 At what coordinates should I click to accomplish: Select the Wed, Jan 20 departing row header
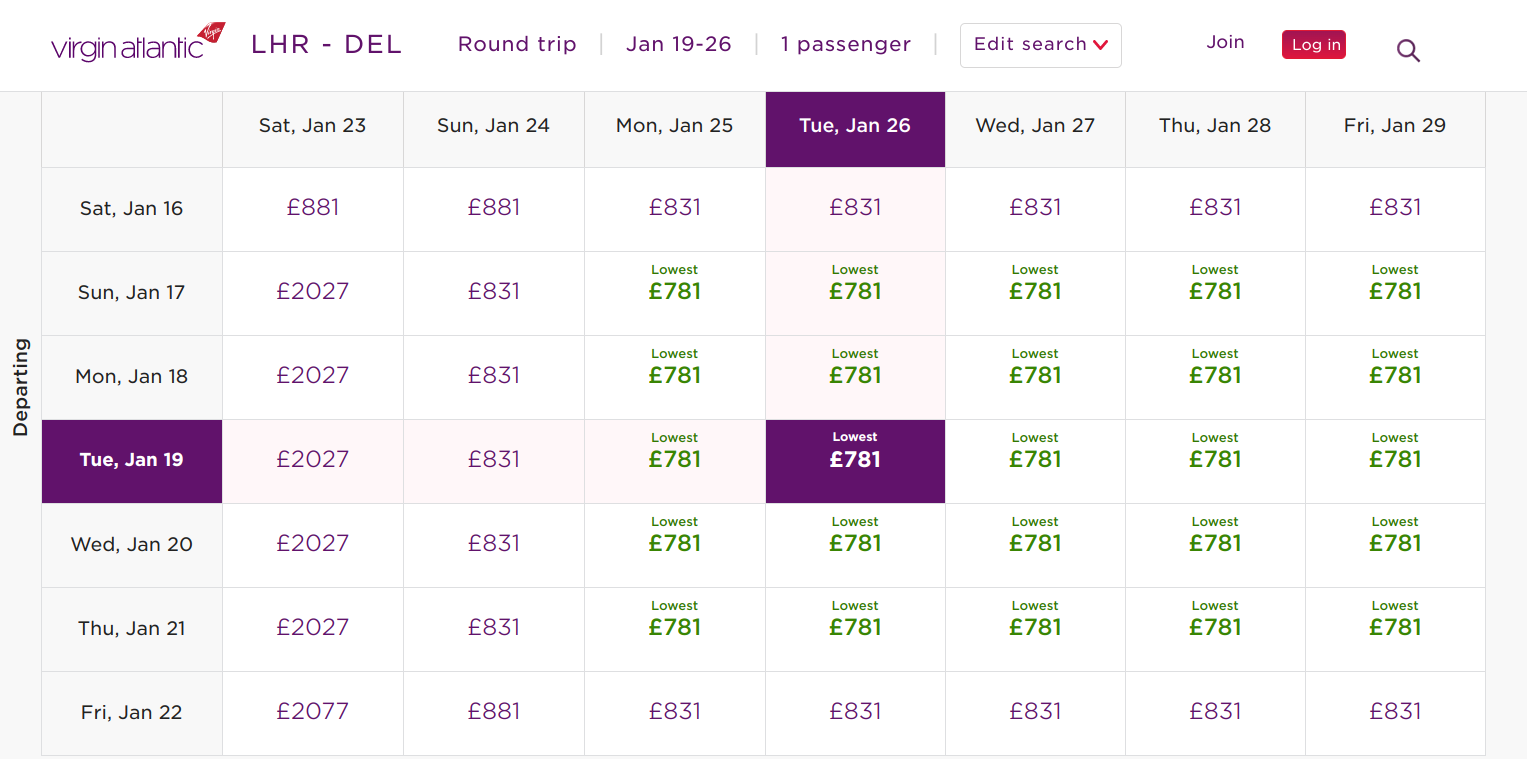click(x=132, y=545)
